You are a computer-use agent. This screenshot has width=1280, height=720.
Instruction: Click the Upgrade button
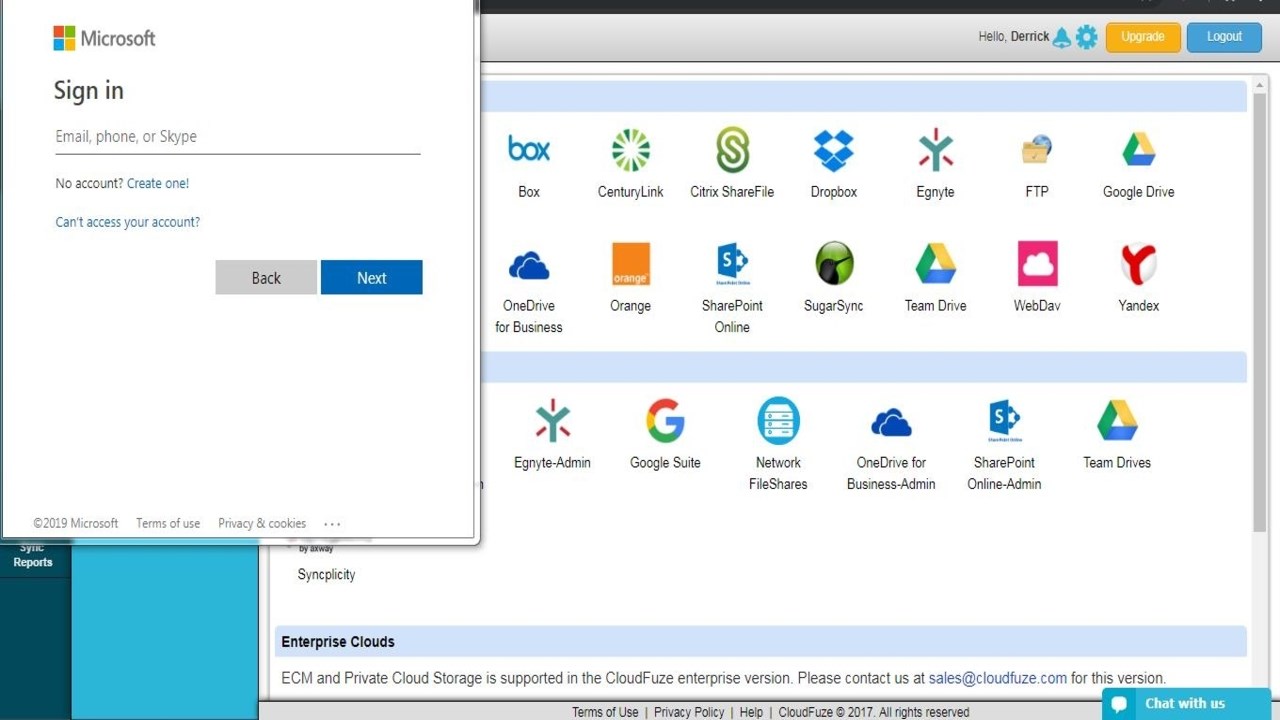click(1143, 37)
